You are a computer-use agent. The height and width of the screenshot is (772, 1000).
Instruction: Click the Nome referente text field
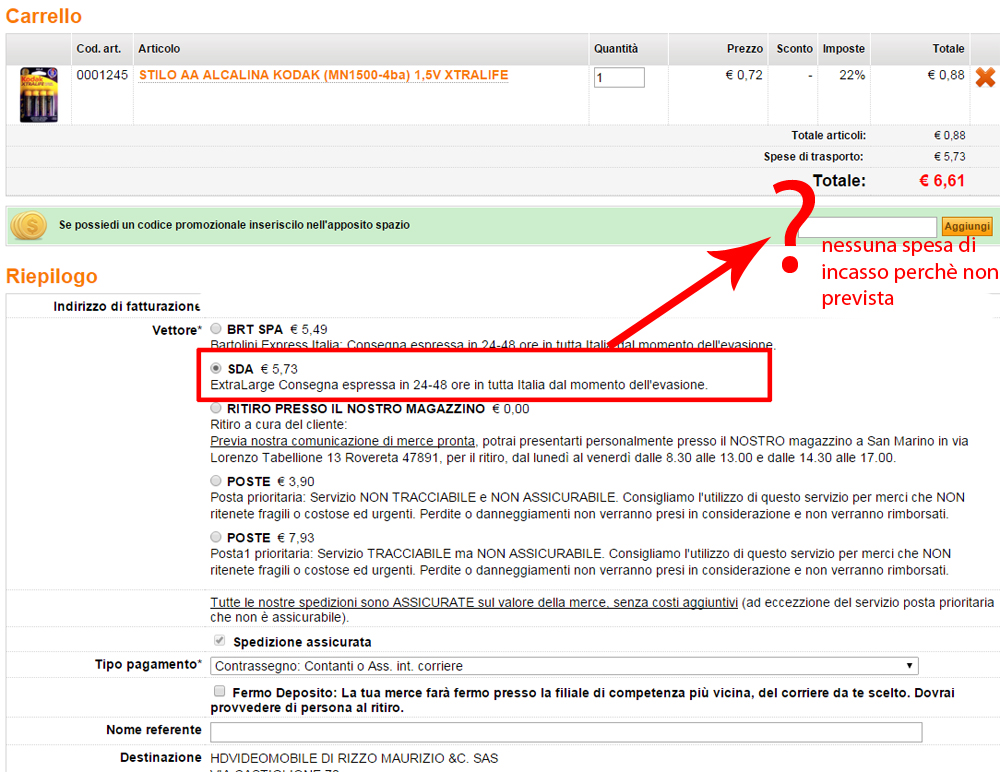click(x=566, y=732)
